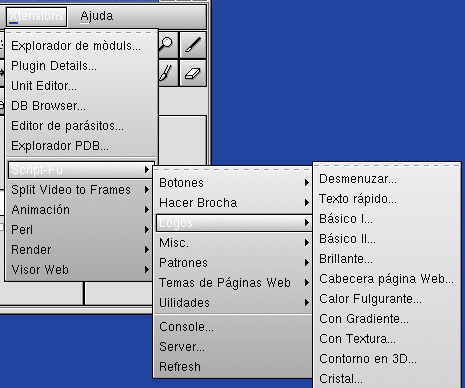Viewport: 465px width, 388px height.
Task: Expand the Misc. submenu
Action: (x=234, y=243)
